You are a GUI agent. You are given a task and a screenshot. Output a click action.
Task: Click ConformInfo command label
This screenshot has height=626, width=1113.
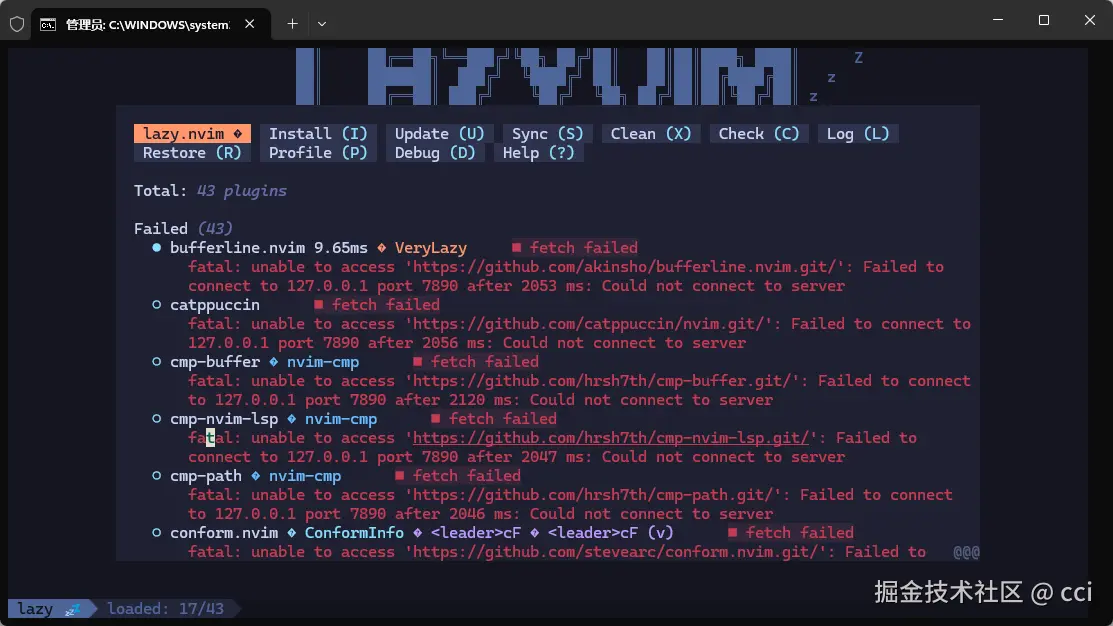[354, 532]
